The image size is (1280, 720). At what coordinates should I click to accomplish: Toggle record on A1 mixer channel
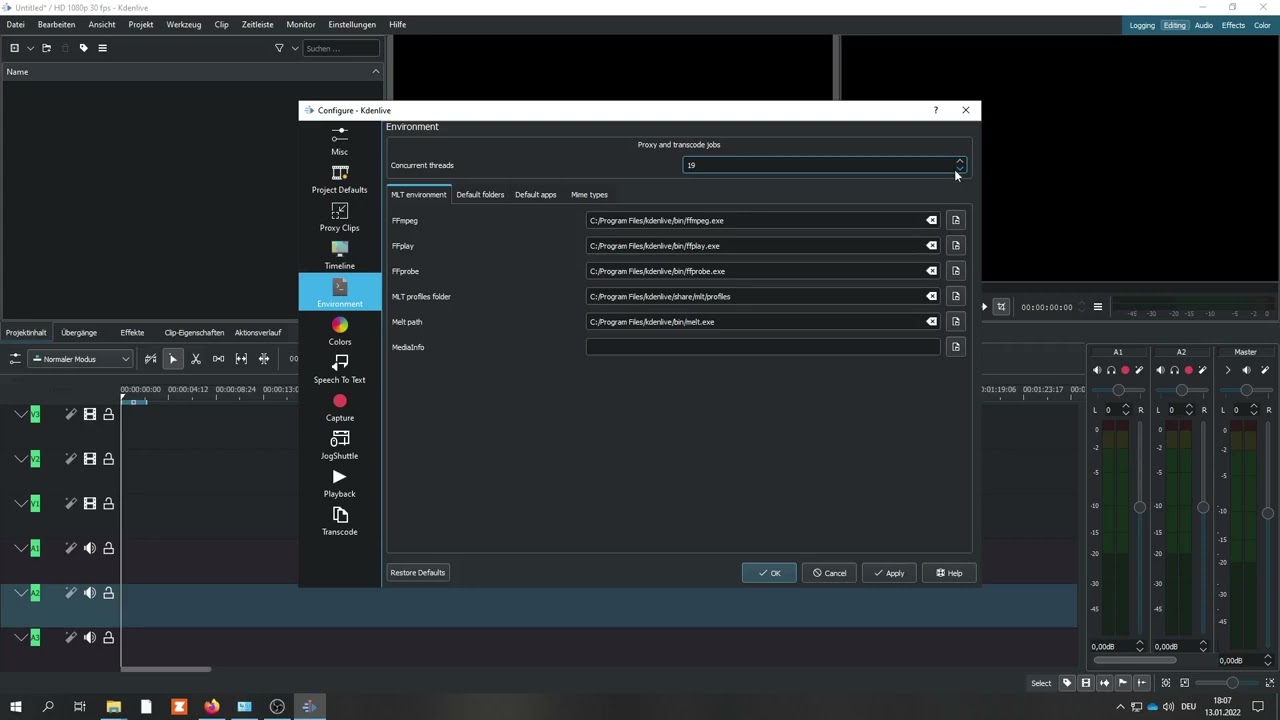click(1125, 370)
